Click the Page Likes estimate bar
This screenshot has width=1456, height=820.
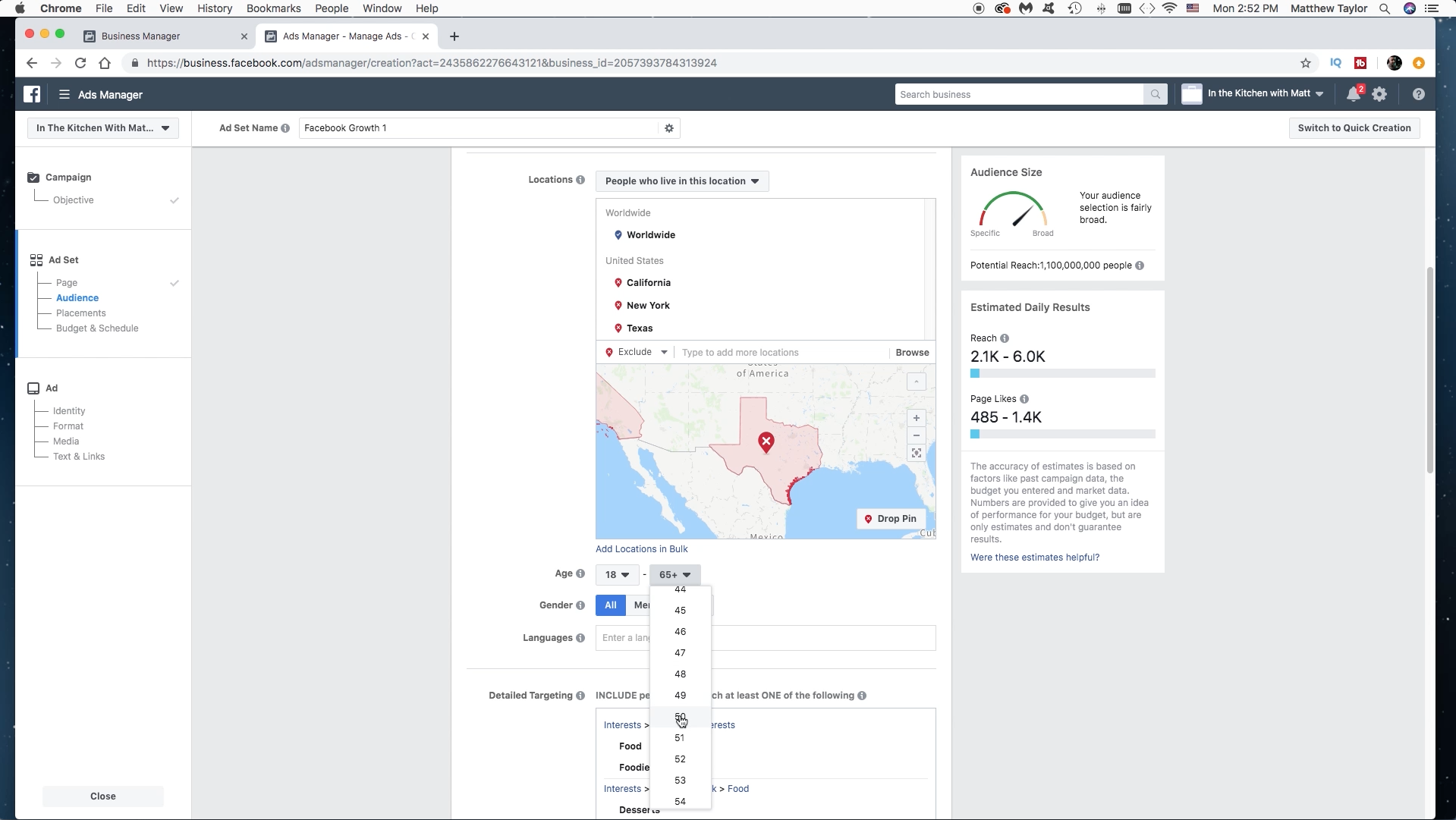point(1063,434)
